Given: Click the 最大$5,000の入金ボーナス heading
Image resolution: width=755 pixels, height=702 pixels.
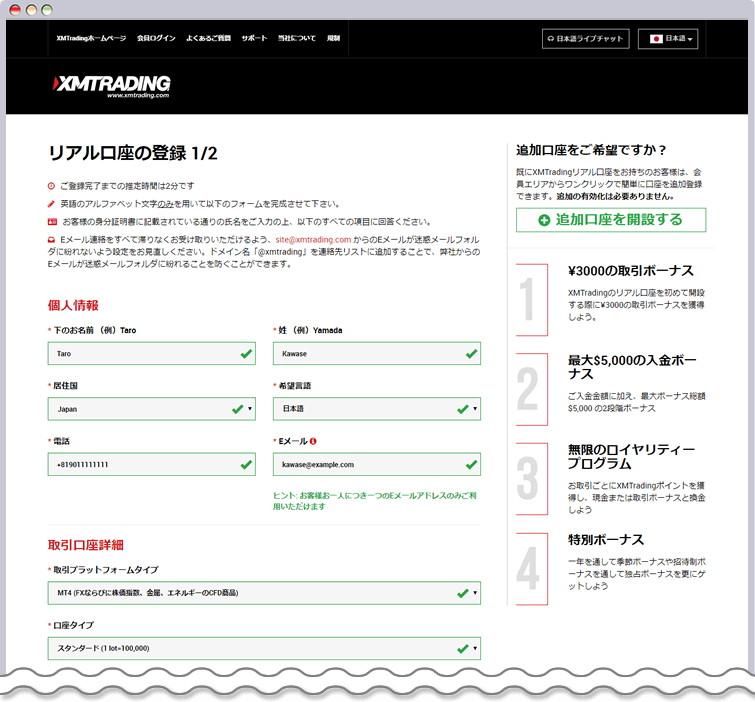Looking at the screenshot, I should pos(632,367).
